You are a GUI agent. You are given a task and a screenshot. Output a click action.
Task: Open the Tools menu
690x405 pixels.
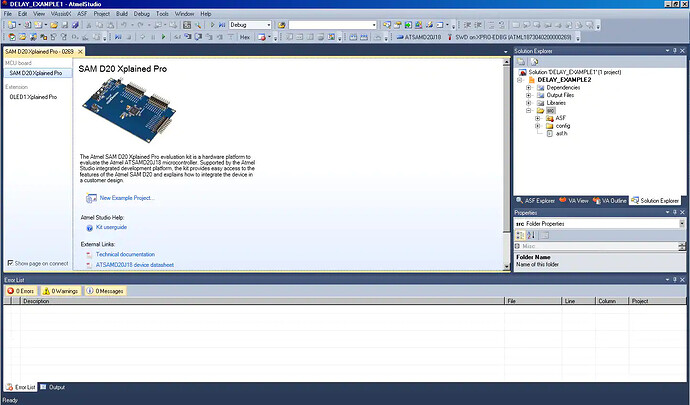162,14
